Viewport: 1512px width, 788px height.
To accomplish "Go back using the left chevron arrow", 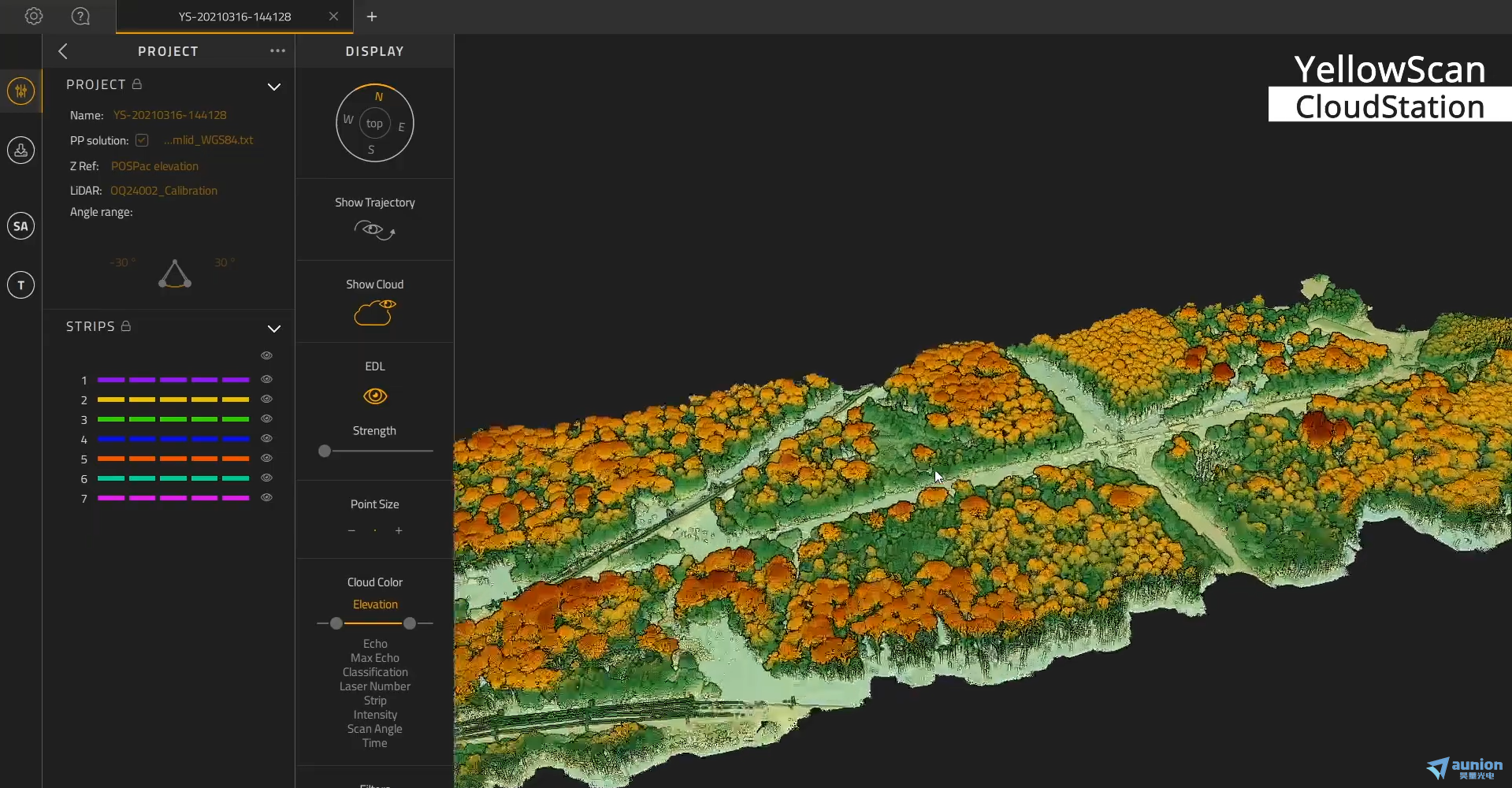I will 63,51.
